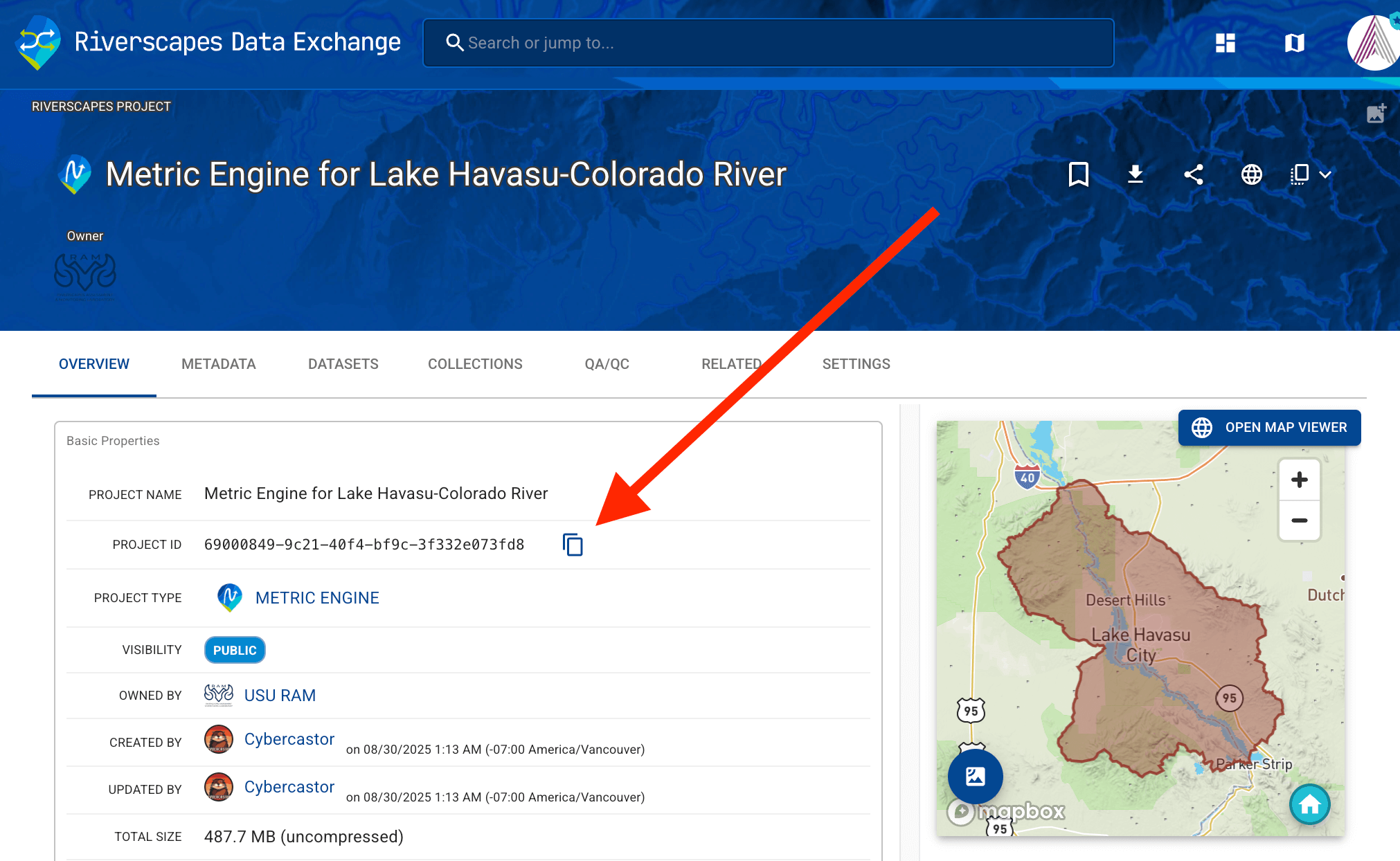1400x861 pixels.
Task: Expand the copy options dropdown chevron
Action: click(1325, 174)
